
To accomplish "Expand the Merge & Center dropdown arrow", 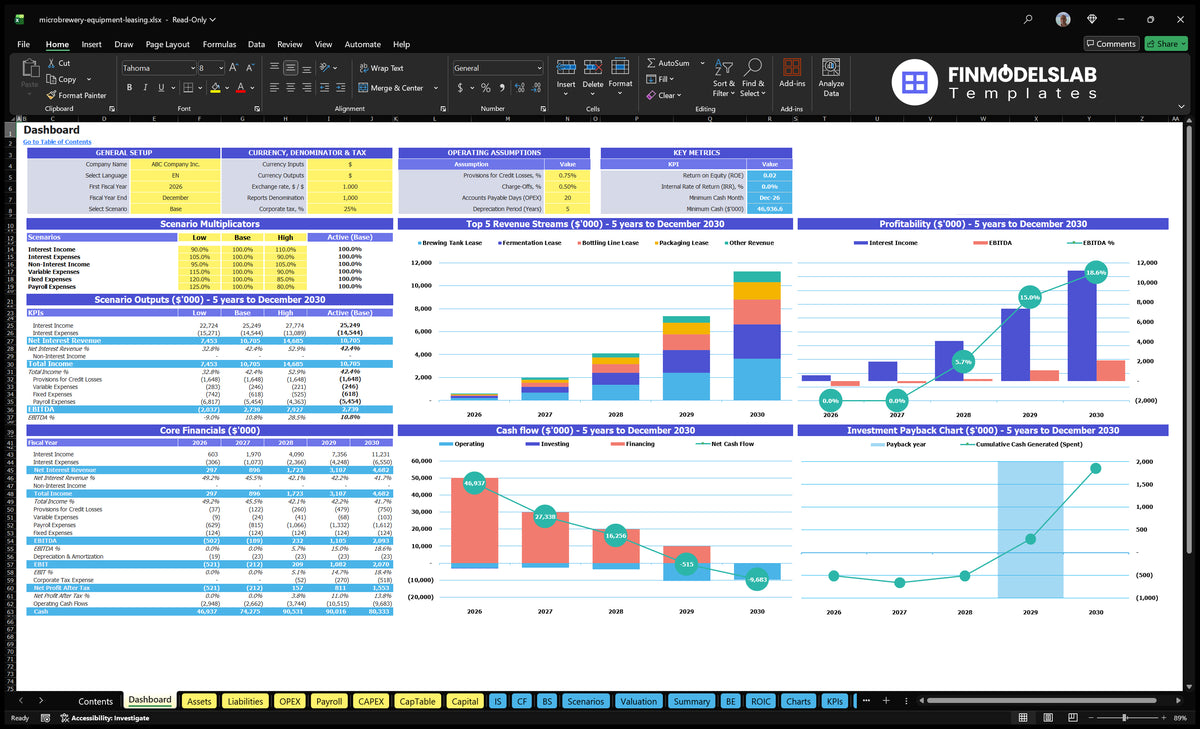I will tap(435, 88).
